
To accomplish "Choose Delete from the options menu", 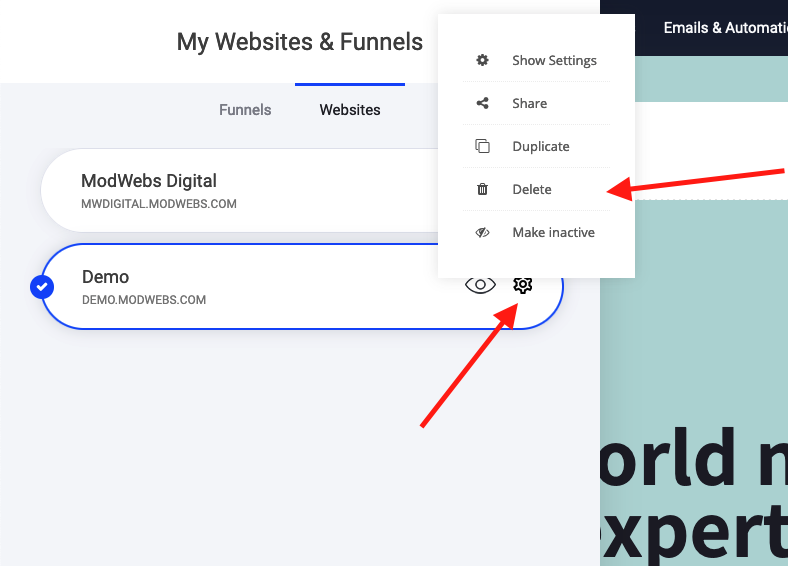I will [531, 189].
